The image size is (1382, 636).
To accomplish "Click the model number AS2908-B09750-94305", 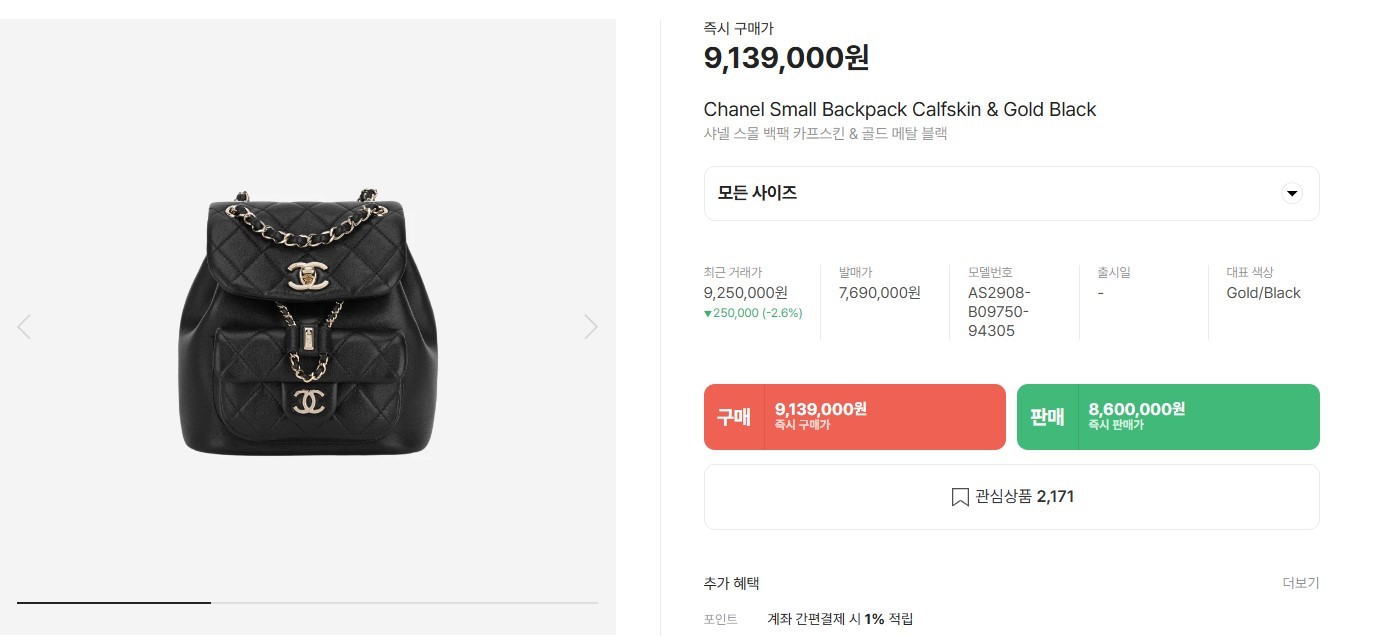I will coord(999,312).
